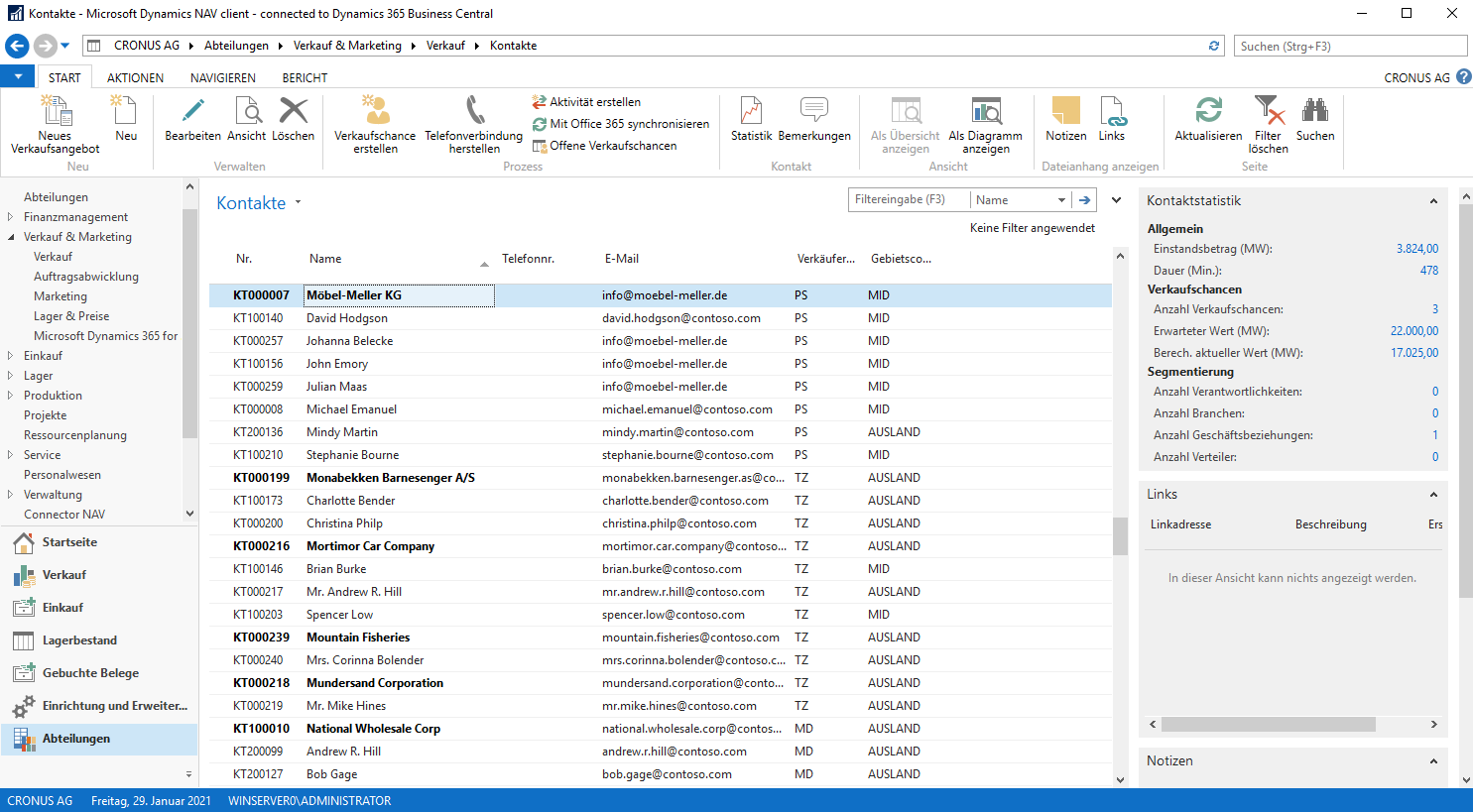Switch to AKTIONEN ribbon tab
This screenshot has width=1473, height=812.
135,77
